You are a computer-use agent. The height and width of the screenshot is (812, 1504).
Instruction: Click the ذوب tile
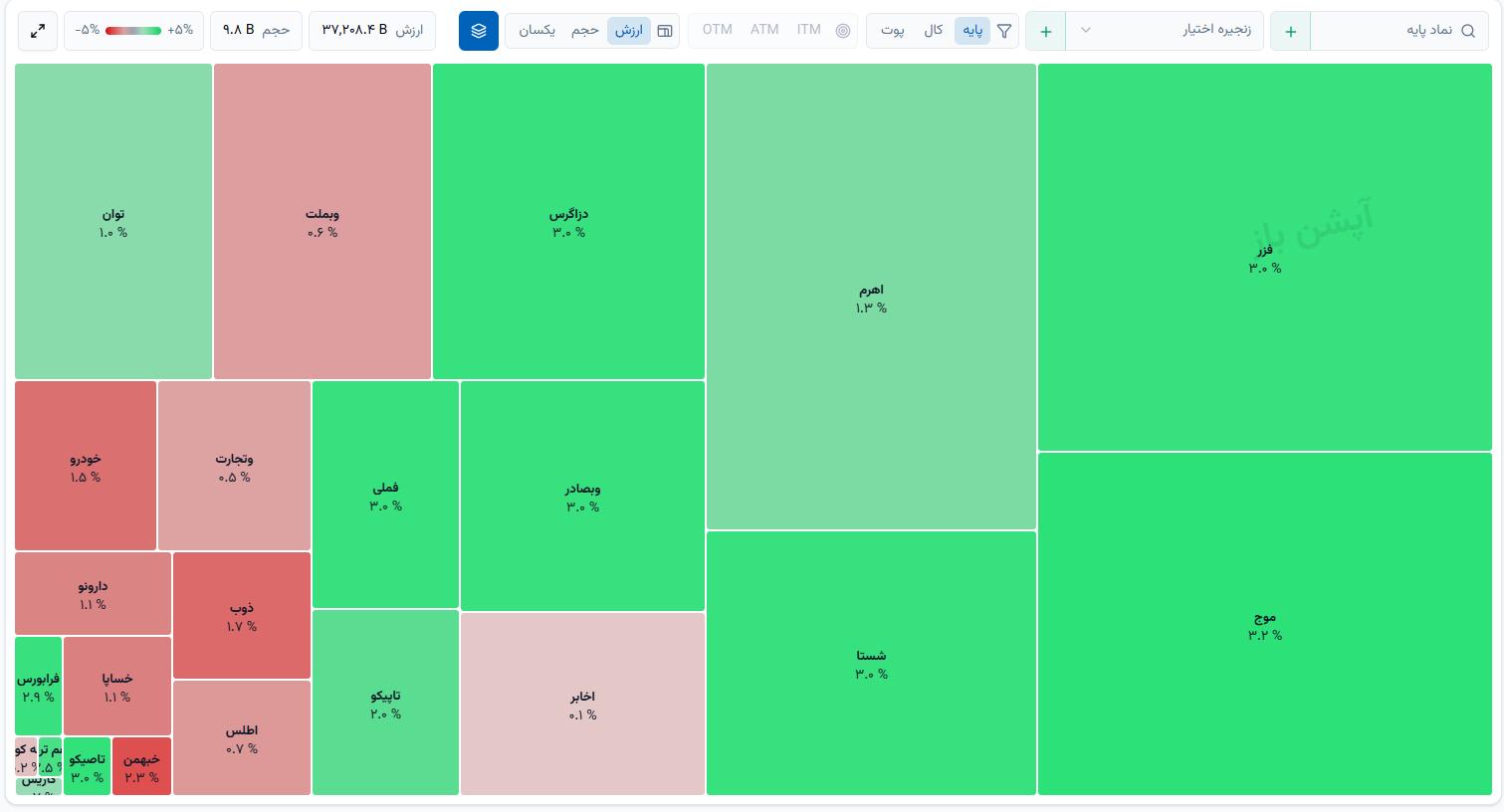tap(242, 616)
